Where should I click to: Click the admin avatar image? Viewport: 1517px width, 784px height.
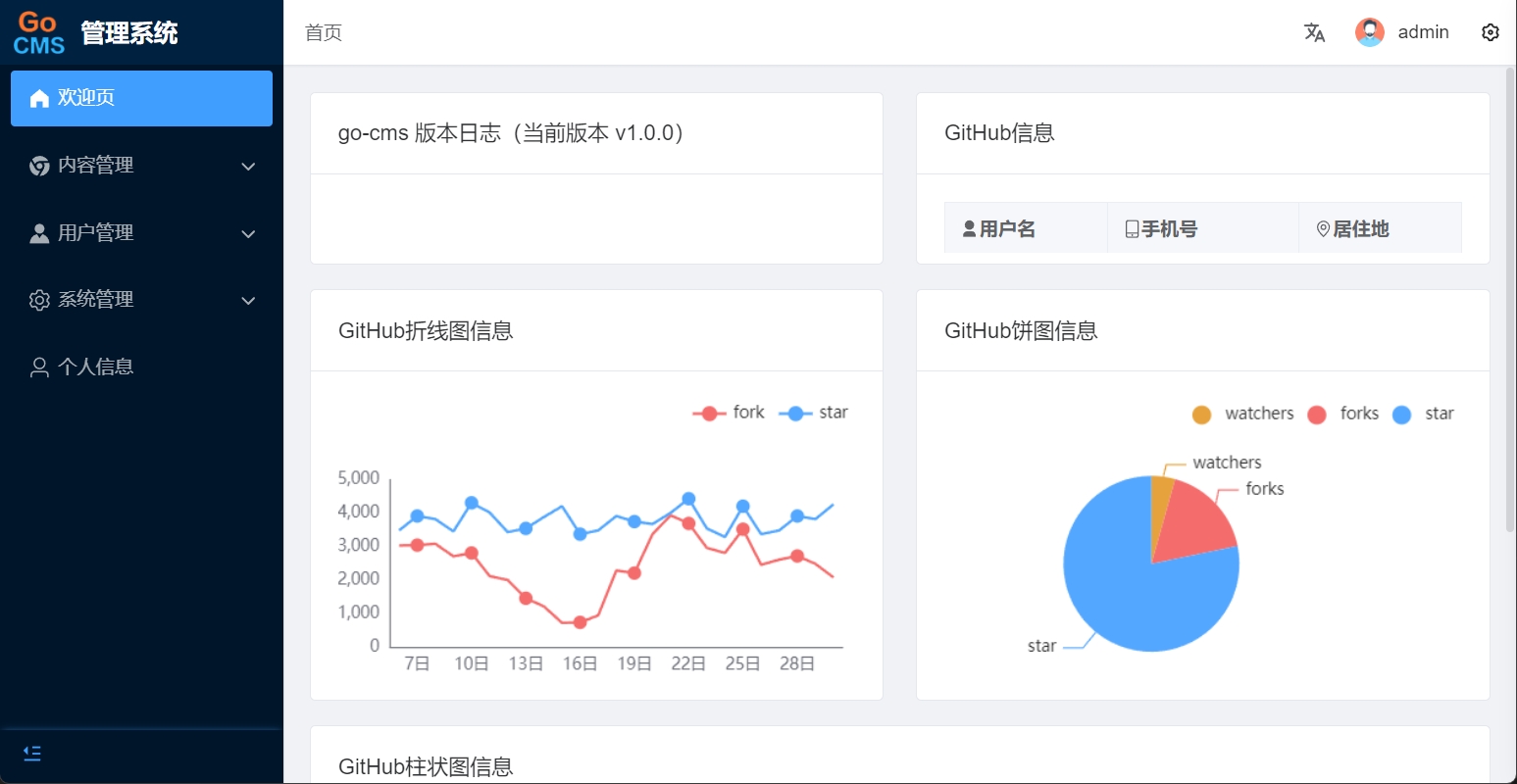coord(1370,32)
